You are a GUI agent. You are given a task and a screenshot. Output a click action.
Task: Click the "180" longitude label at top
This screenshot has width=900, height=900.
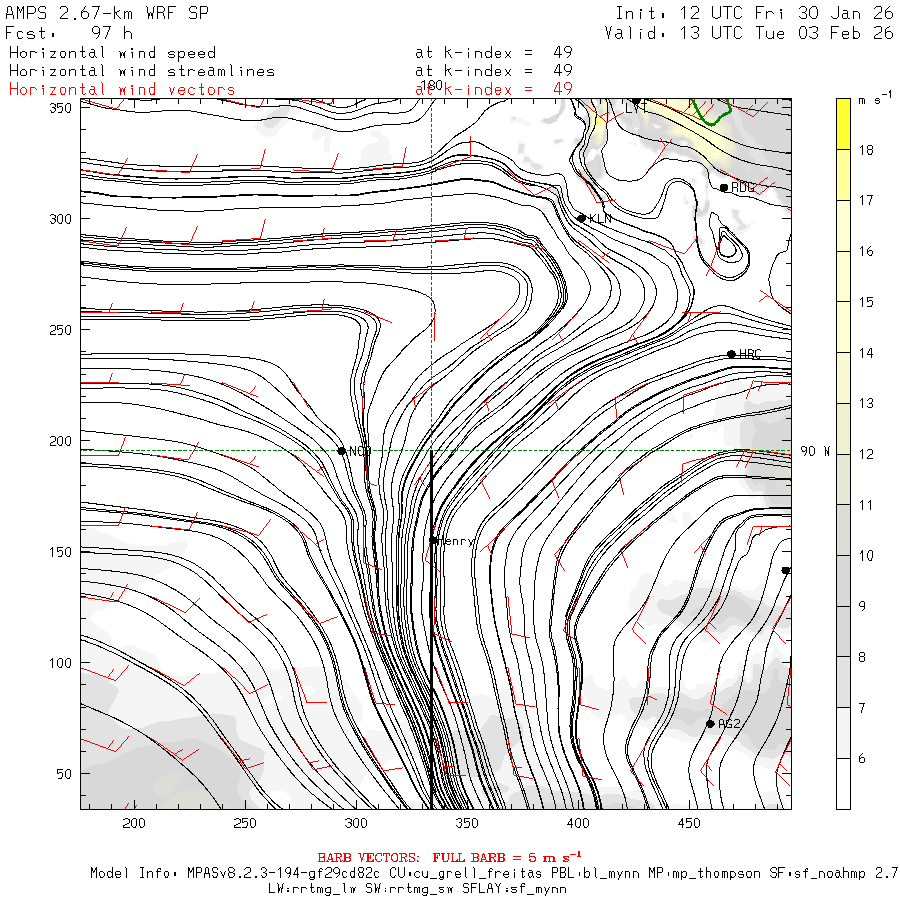(x=432, y=86)
